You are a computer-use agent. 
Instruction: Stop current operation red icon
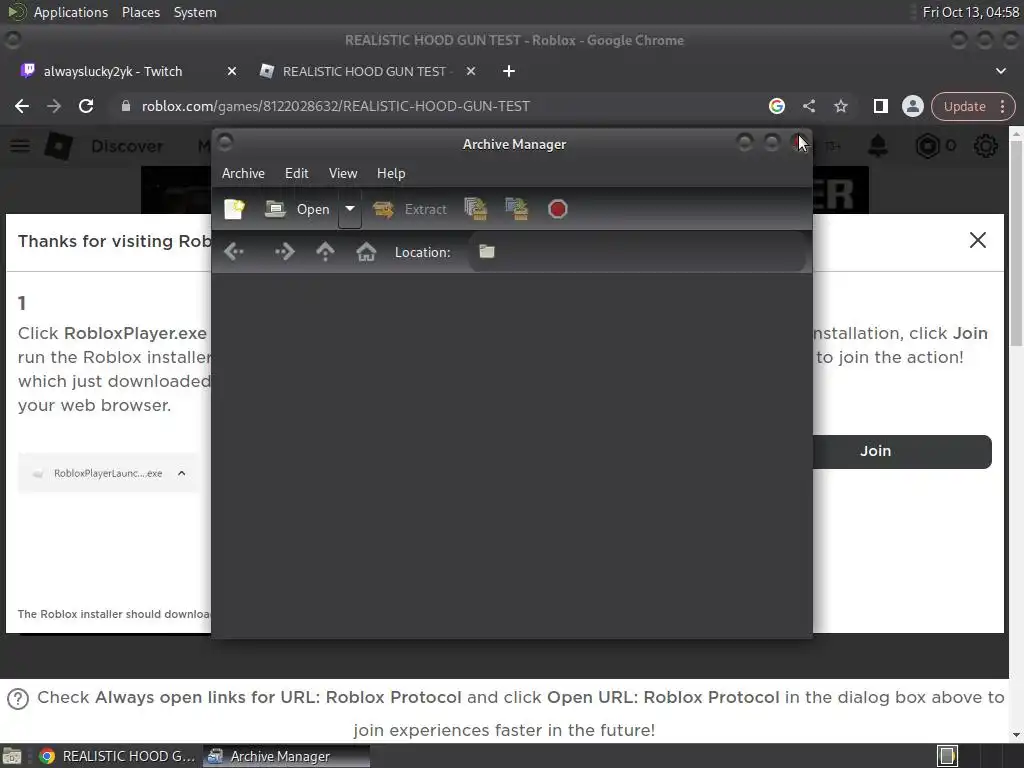pyautogui.click(x=558, y=209)
